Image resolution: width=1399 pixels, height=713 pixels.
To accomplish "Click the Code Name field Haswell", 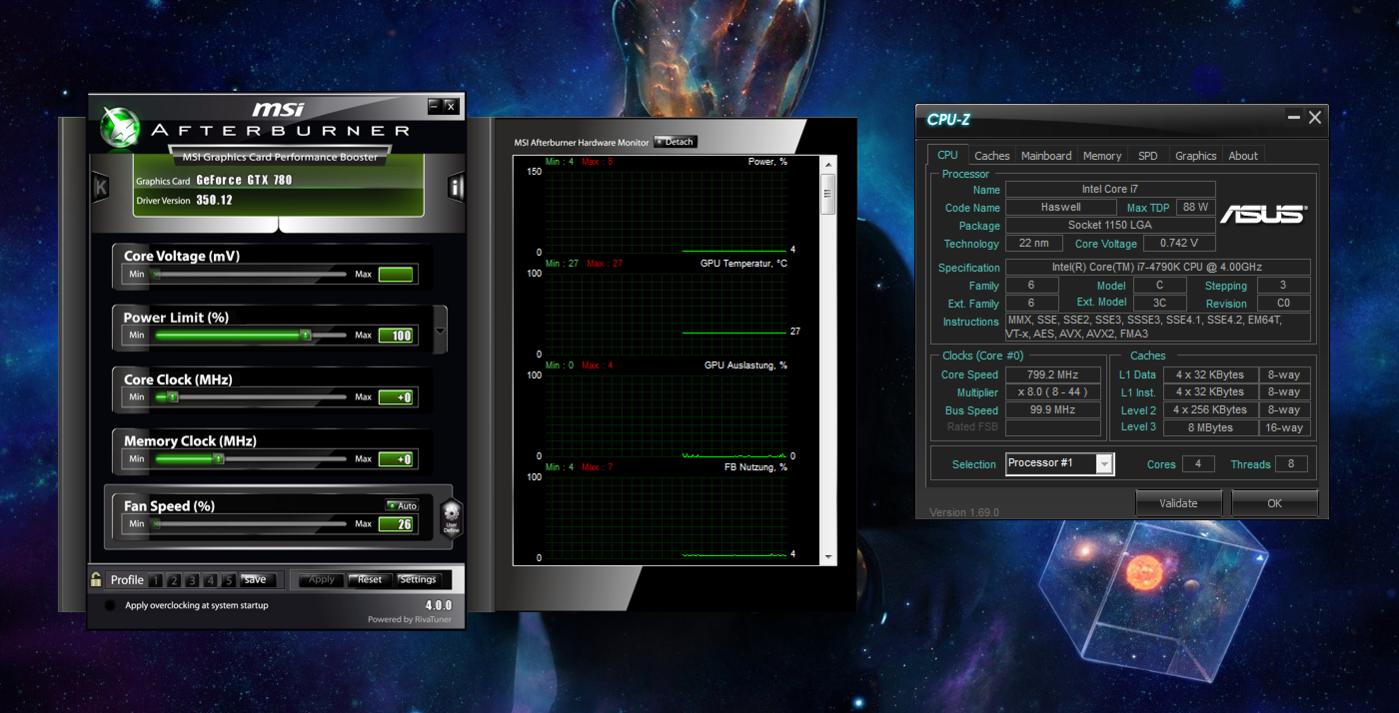I will pos(1060,207).
